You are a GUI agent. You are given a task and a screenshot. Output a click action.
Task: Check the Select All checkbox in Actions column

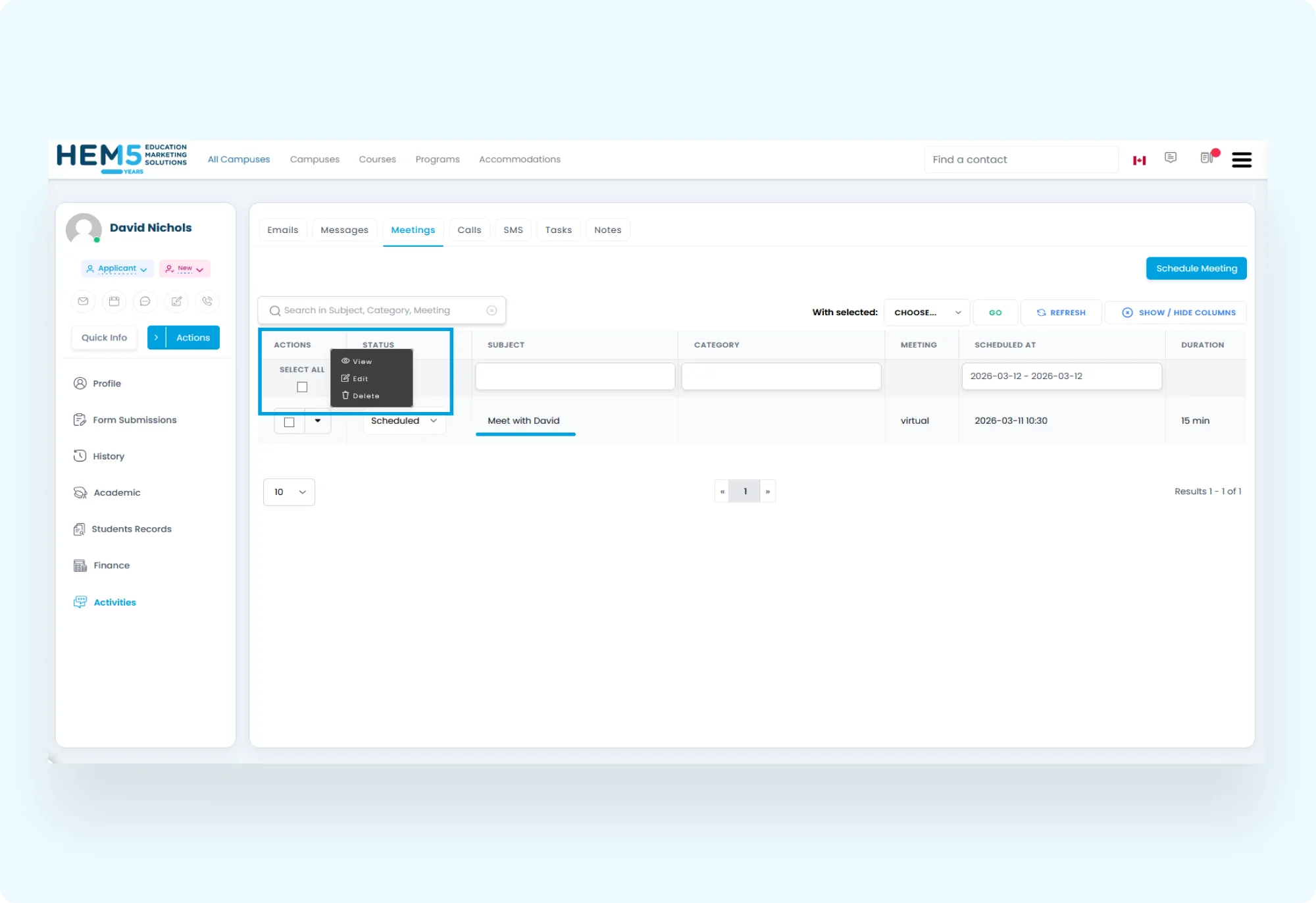pyautogui.click(x=302, y=387)
